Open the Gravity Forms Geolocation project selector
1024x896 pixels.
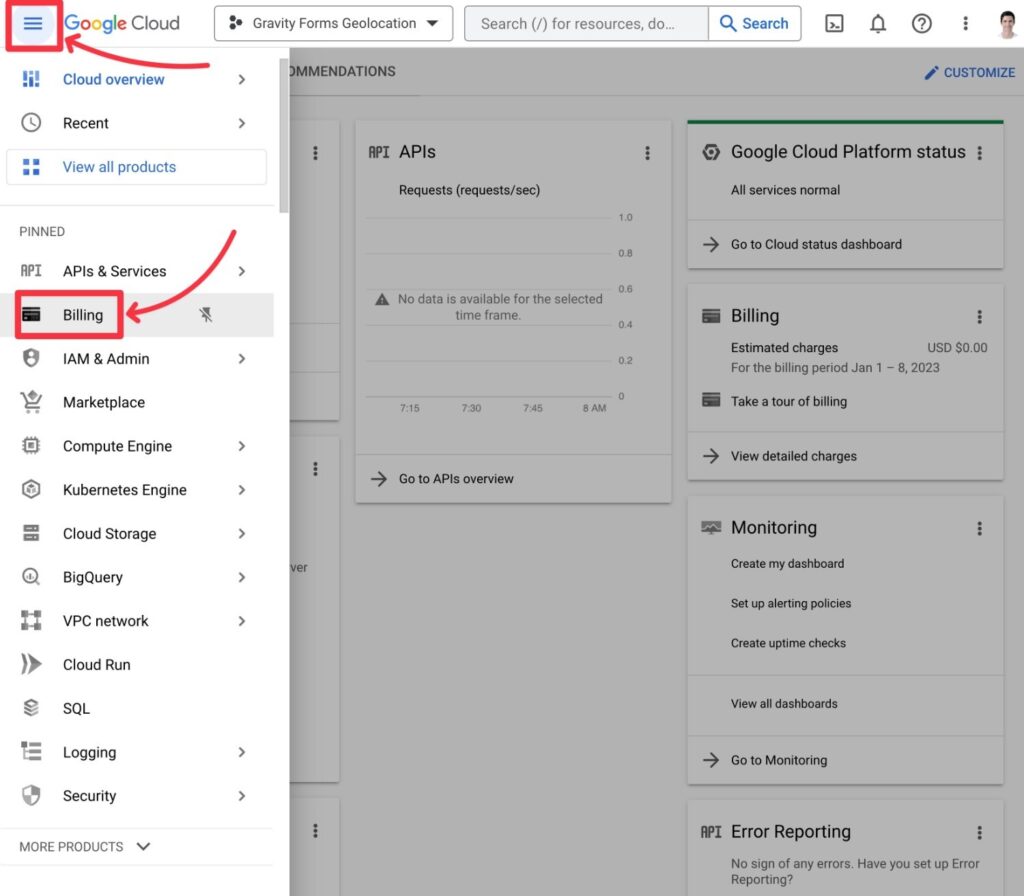point(332,22)
